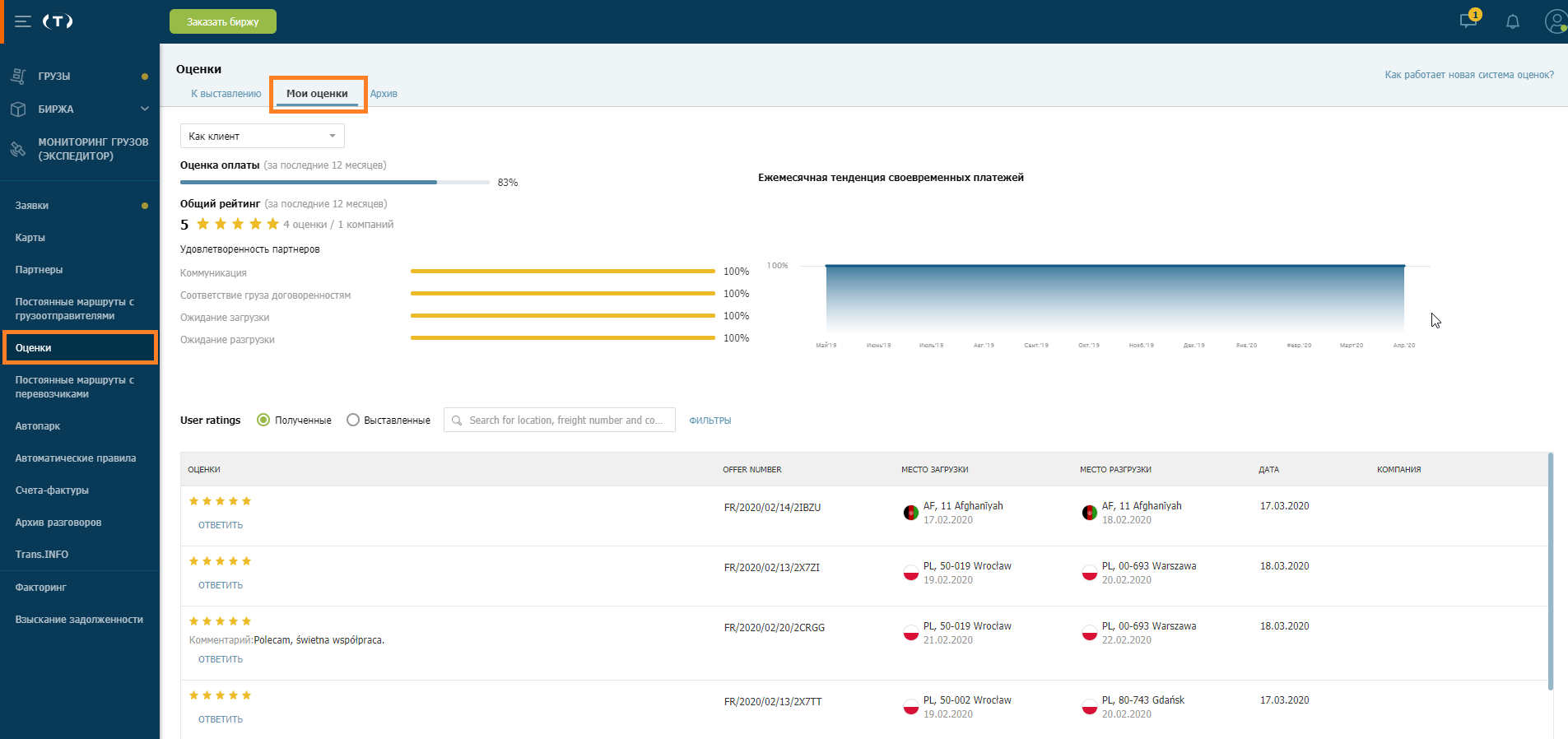Viewport: 1568px width, 739px height.
Task: Switch to Мои оценки tab
Action: coord(317,94)
